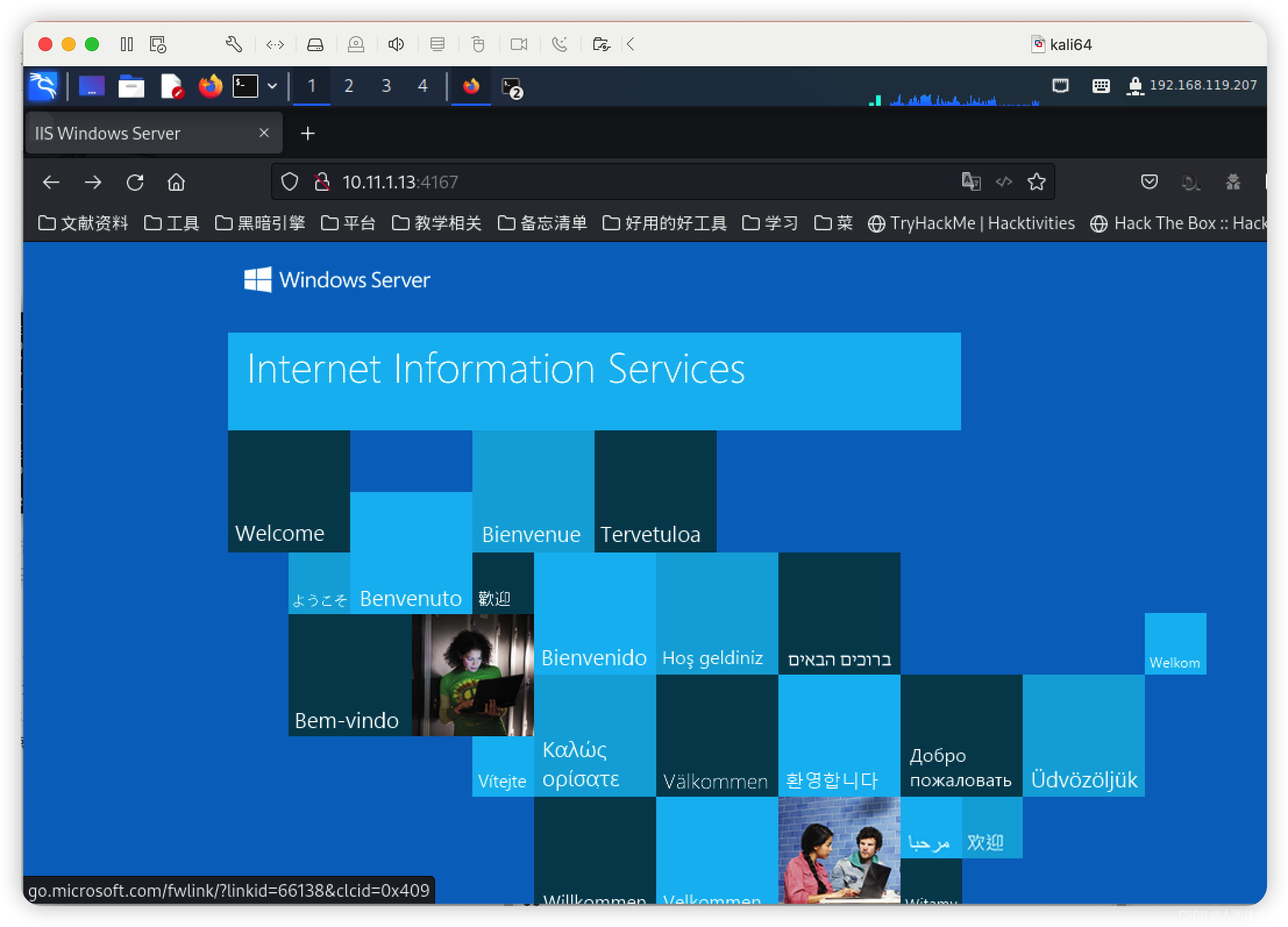
Task: Go to the Firefox home page
Action: pos(176,183)
